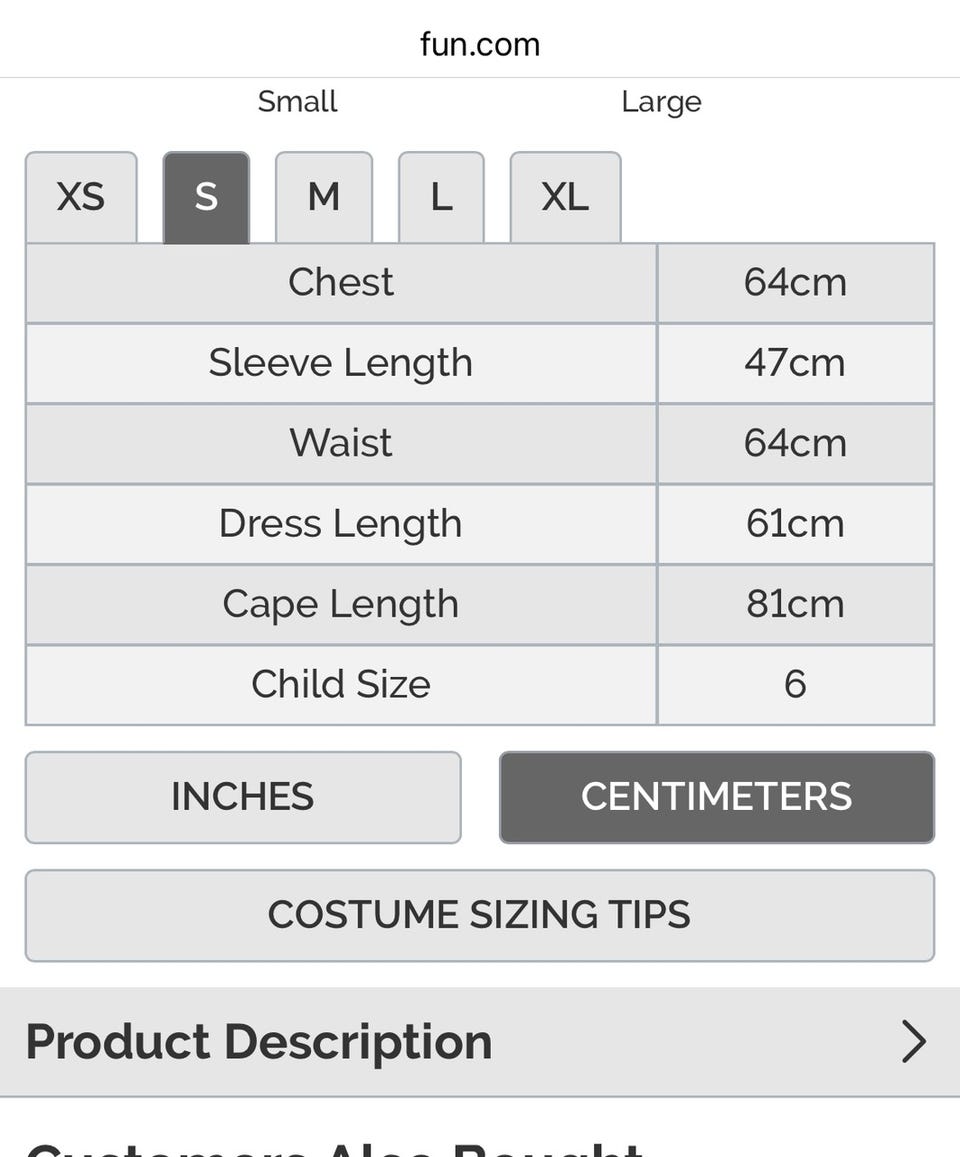The width and height of the screenshot is (960, 1157).
Task: Click the 81cm cape length value
Action: click(795, 604)
